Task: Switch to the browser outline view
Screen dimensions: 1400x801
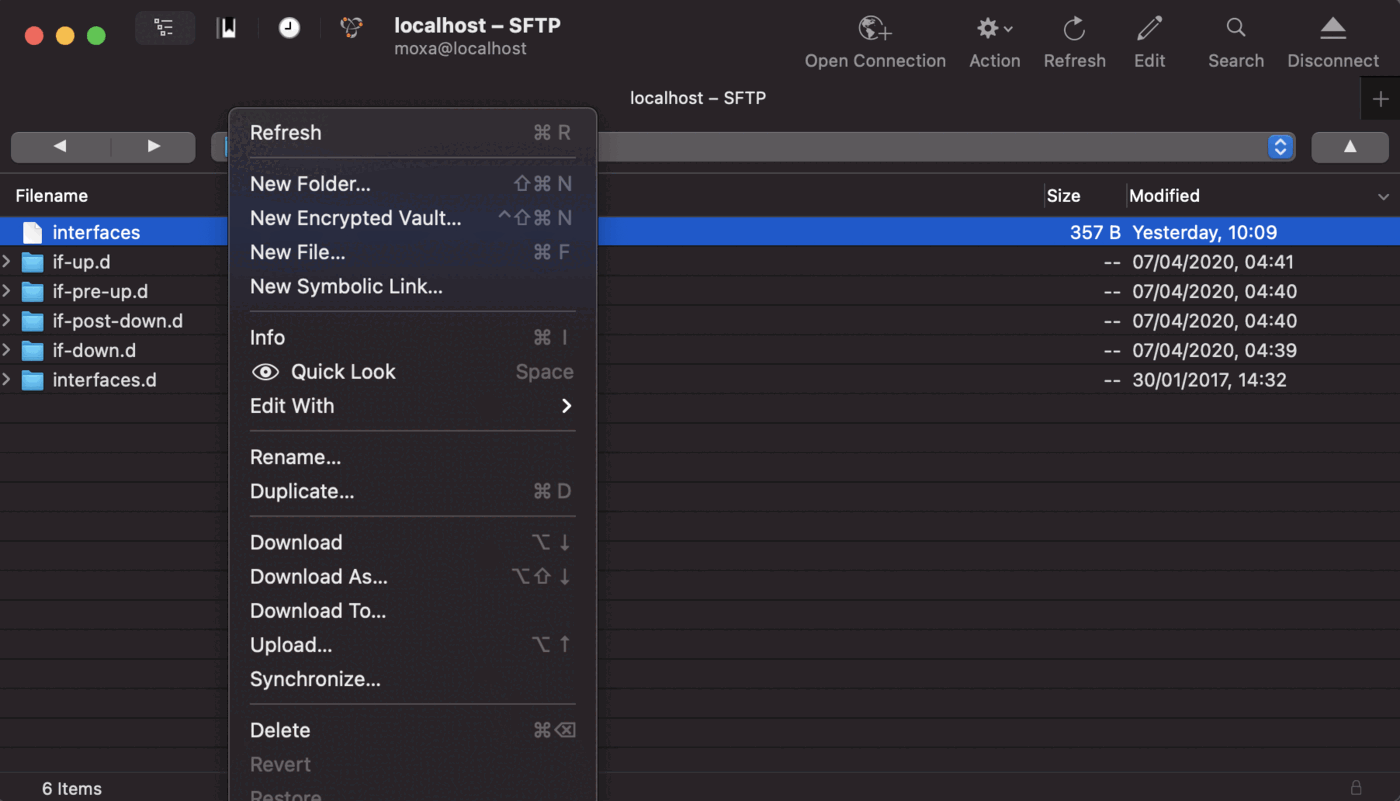Action: (165, 29)
